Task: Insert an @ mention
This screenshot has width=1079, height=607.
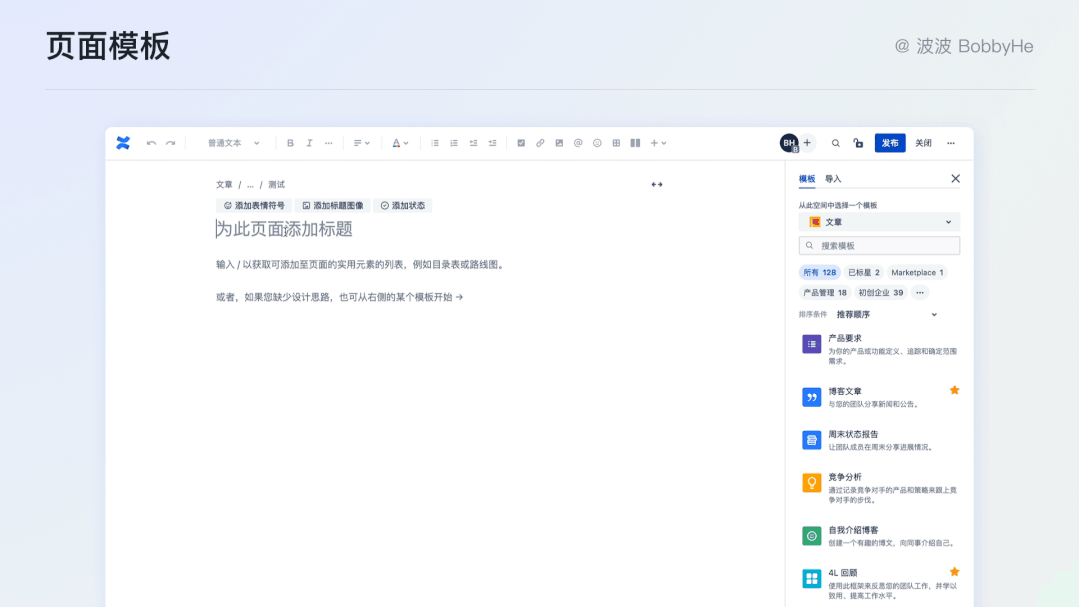Action: pyautogui.click(x=578, y=143)
